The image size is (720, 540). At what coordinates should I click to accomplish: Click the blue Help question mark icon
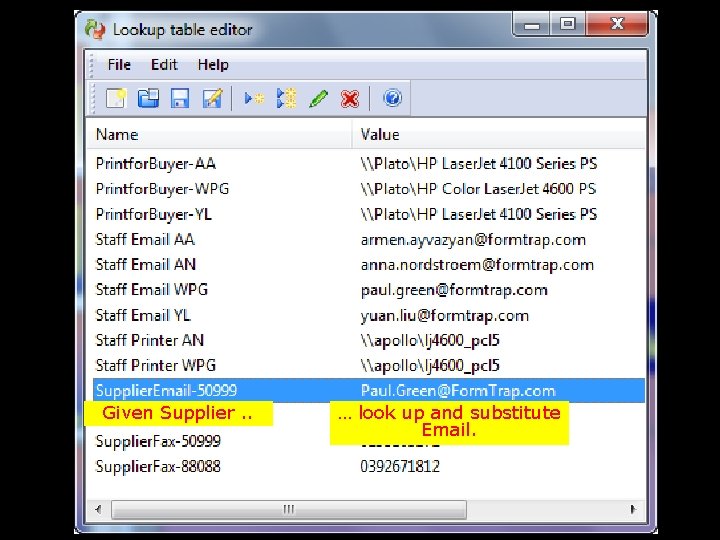coord(393,98)
